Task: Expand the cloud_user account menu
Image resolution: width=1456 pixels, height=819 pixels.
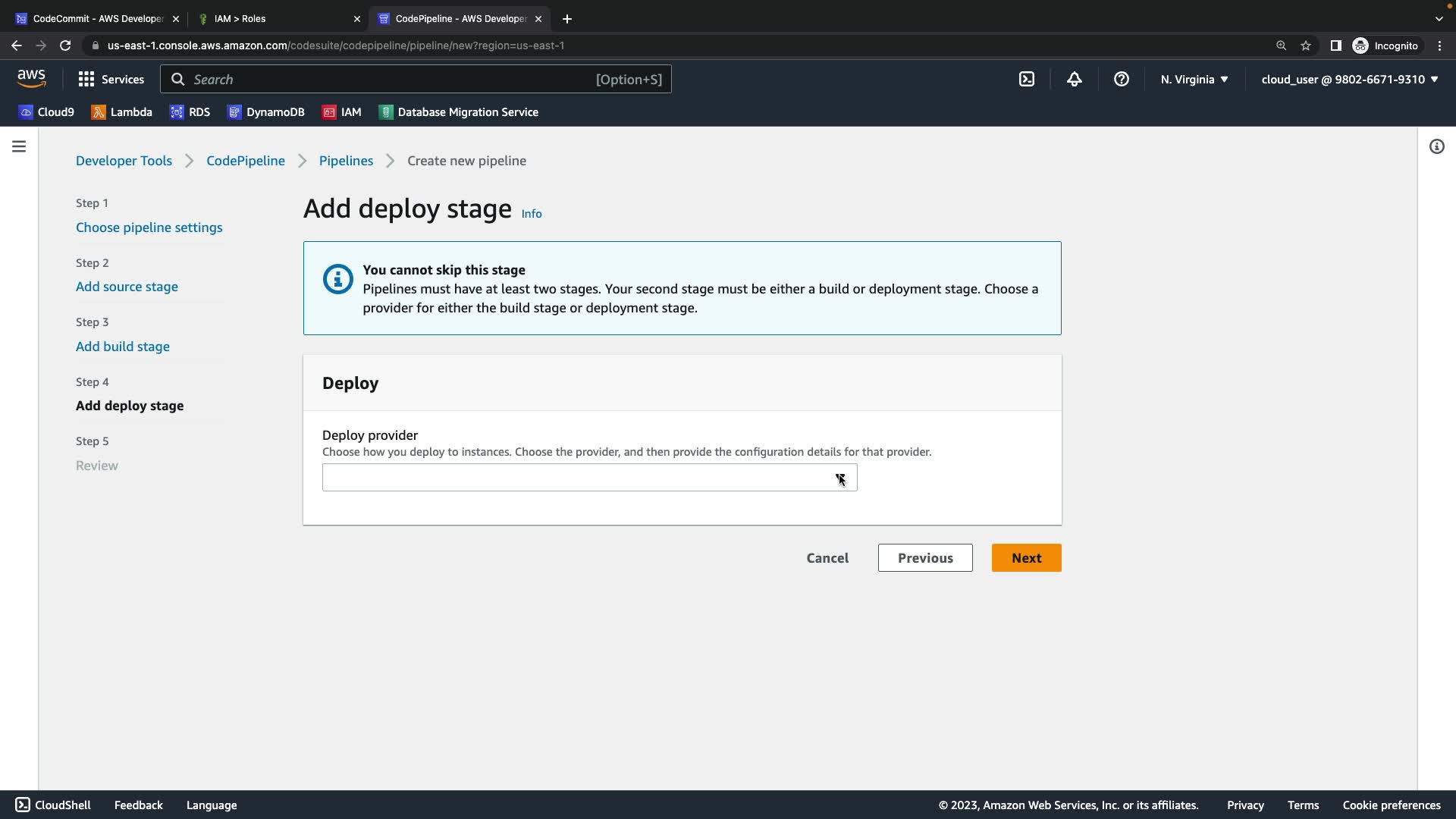Action: coord(1349,79)
